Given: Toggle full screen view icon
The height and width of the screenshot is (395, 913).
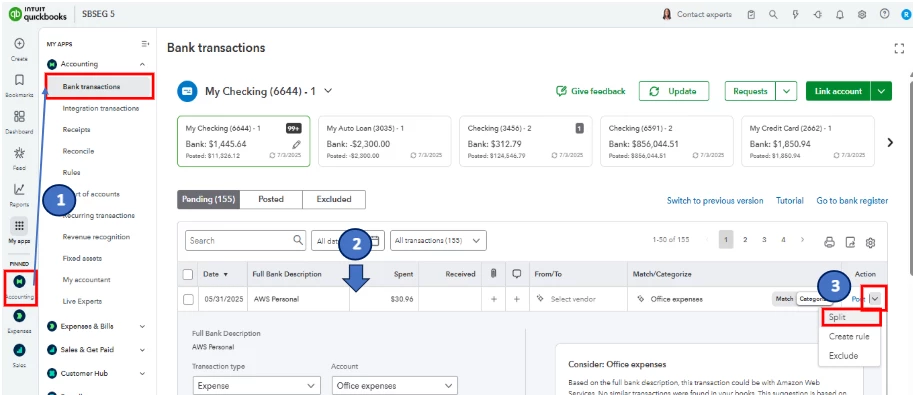Looking at the screenshot, I should pos(899,49).
